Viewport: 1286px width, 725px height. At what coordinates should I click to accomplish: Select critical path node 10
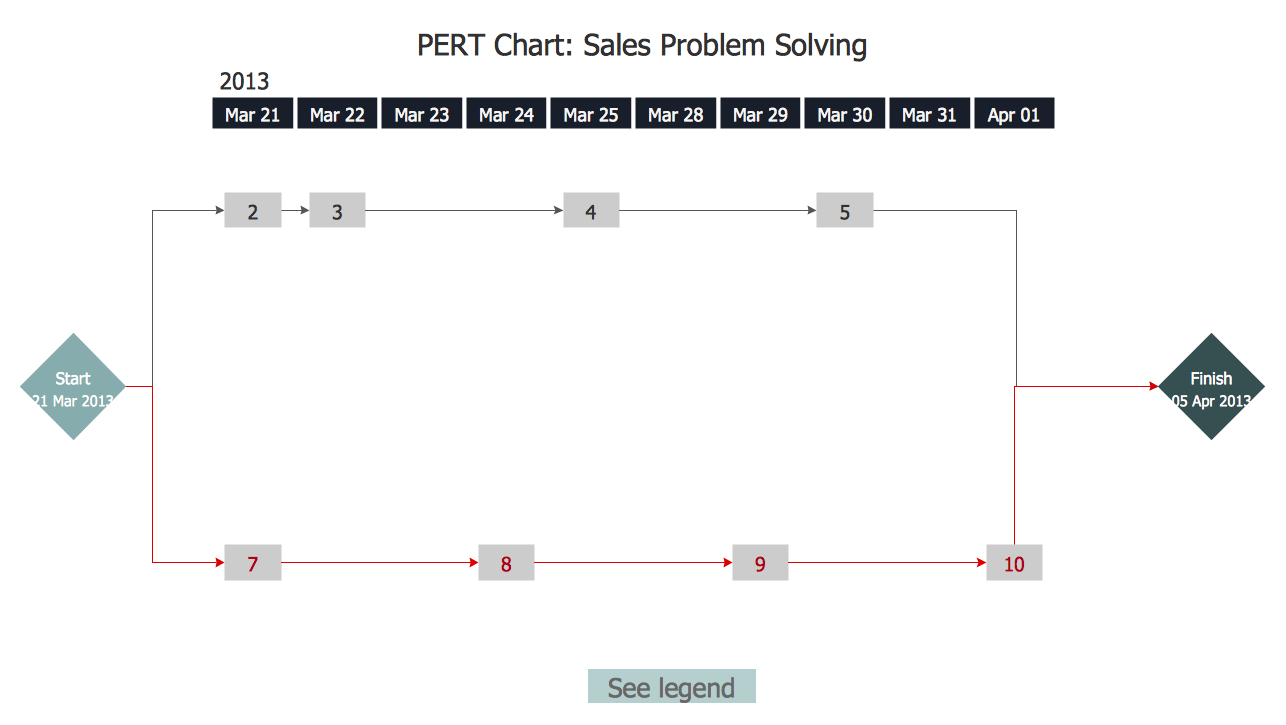tap(1014, 563)
